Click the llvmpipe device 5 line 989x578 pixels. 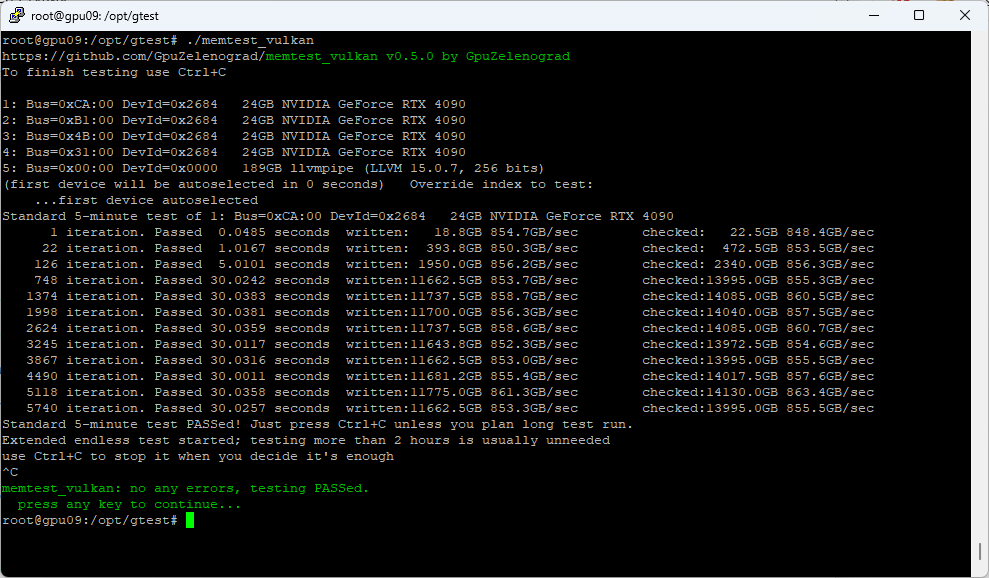(272, 168)
